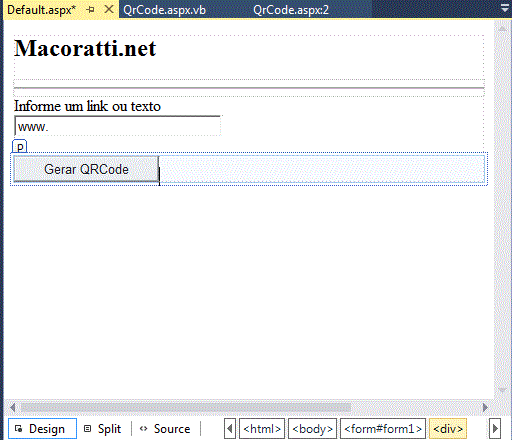Click the horizontal scrollbar thumb
This screenshot has width=512, height=440.
click(186, 407)
